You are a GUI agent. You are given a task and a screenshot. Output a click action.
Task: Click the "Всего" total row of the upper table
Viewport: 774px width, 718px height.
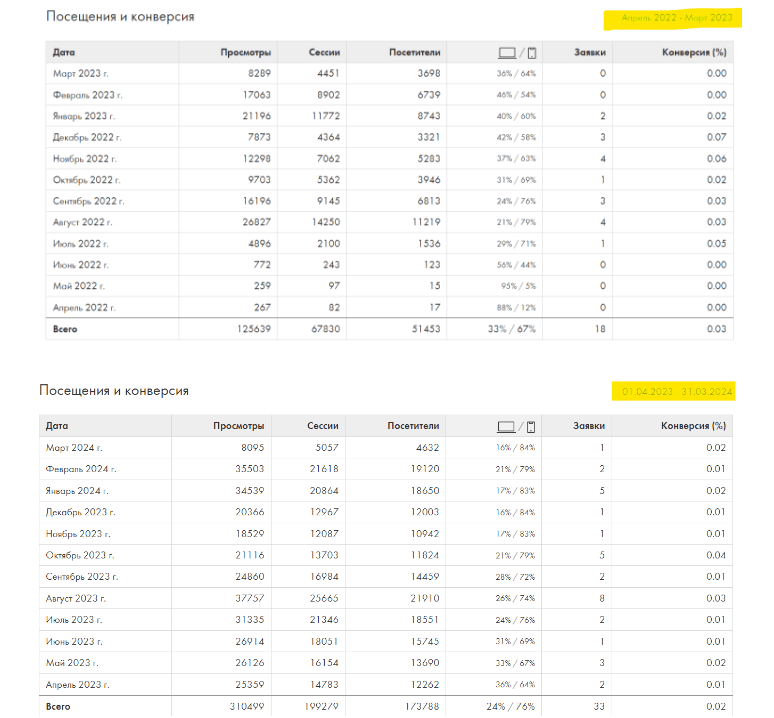click(x=66, y=328)
